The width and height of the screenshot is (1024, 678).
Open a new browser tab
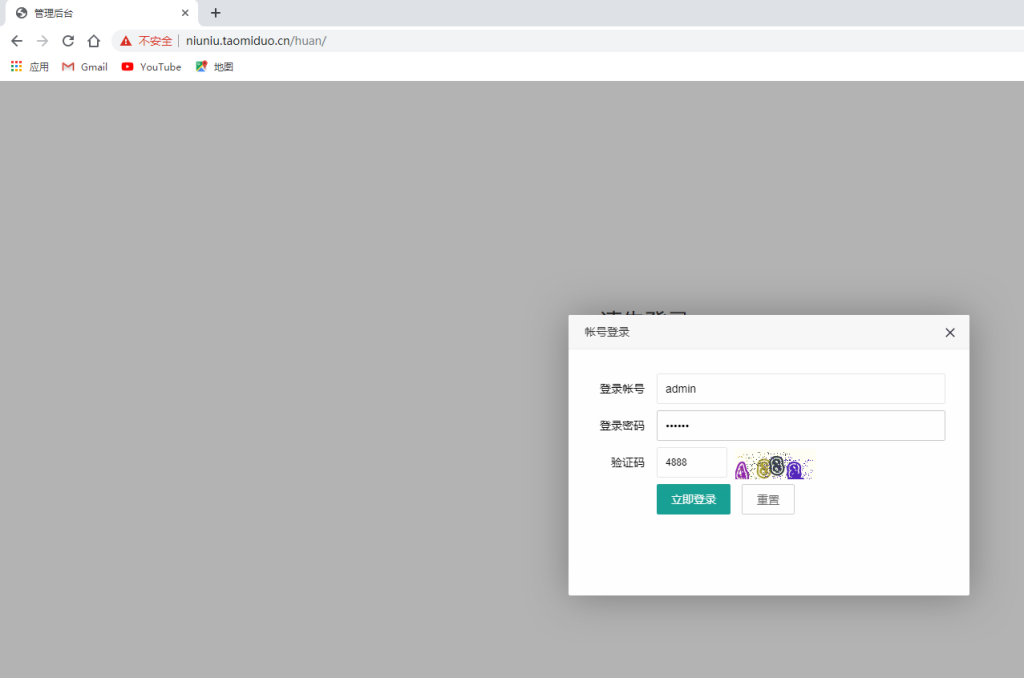[216, 13]
